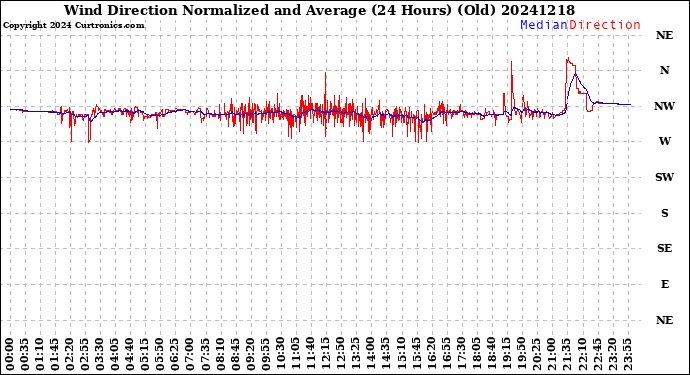Click the 06:25 time label
Screen dimensions: 690x375
[x=176, y=355]
